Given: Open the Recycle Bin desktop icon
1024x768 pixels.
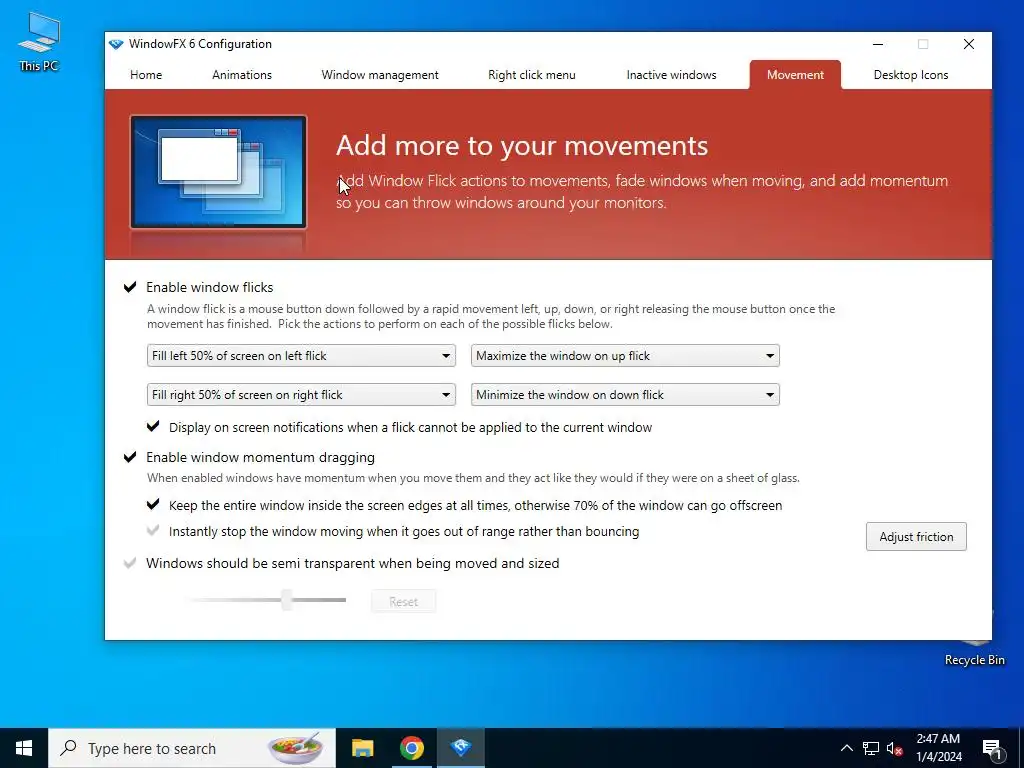Looking at the screenshot, I should [974, 650].
